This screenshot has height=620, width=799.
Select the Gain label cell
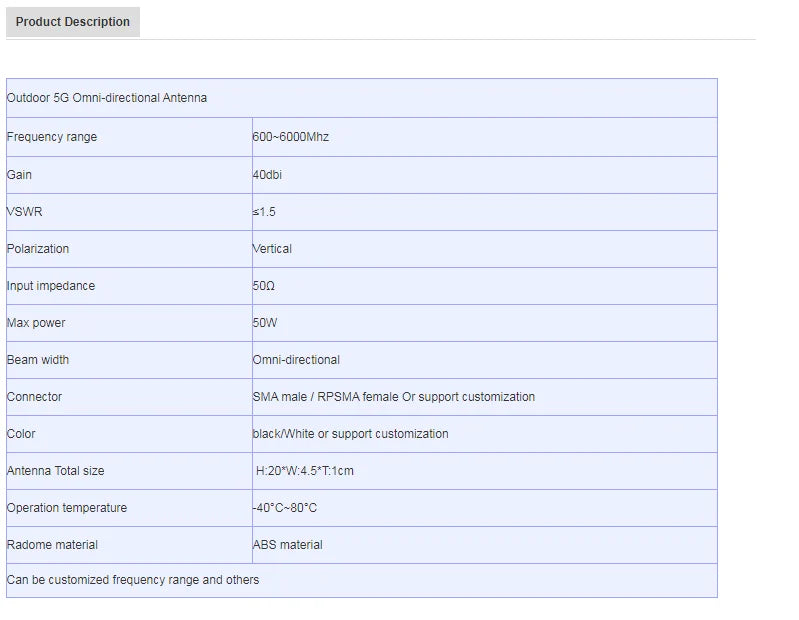click(x=129, y=175)
